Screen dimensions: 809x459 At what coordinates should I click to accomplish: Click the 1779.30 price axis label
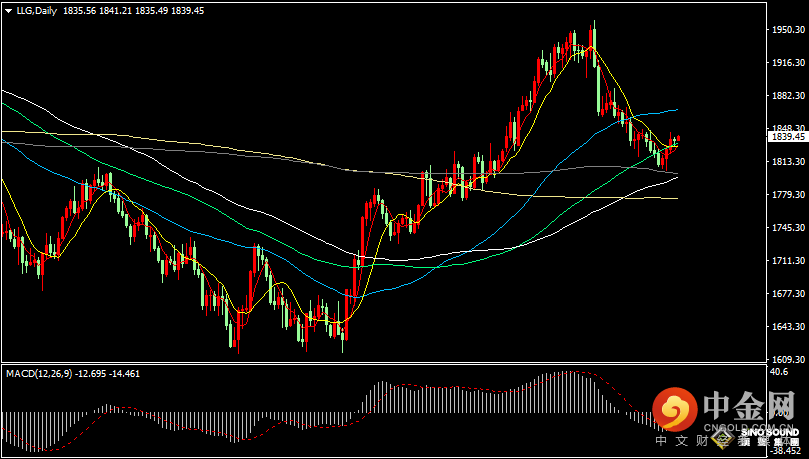click(788, 195)
